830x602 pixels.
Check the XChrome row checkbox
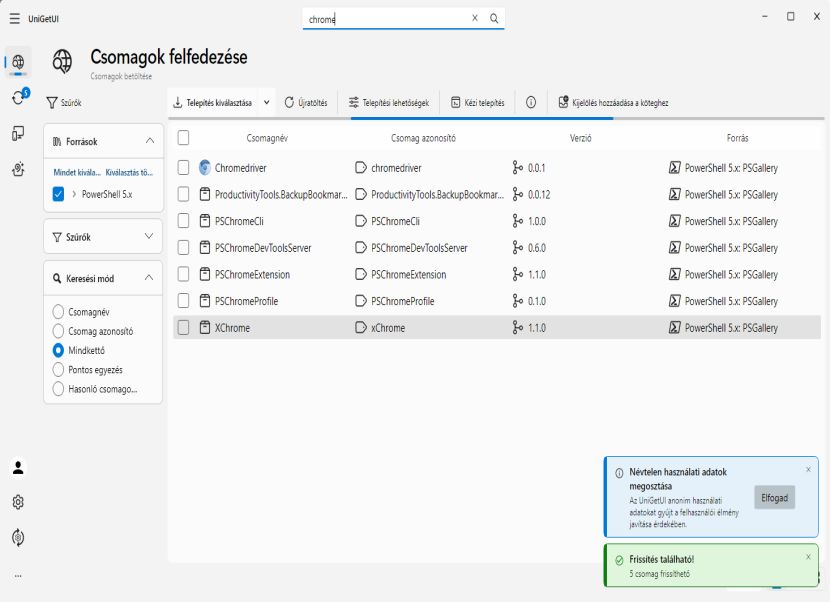183,328
